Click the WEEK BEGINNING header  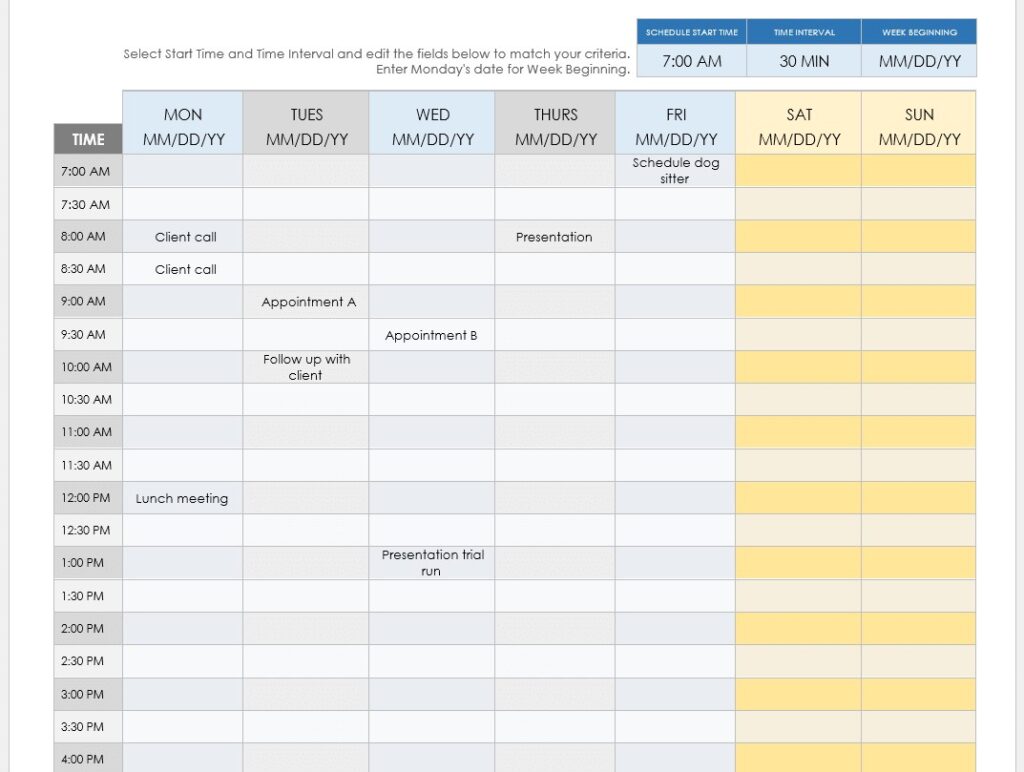(919, 32)
